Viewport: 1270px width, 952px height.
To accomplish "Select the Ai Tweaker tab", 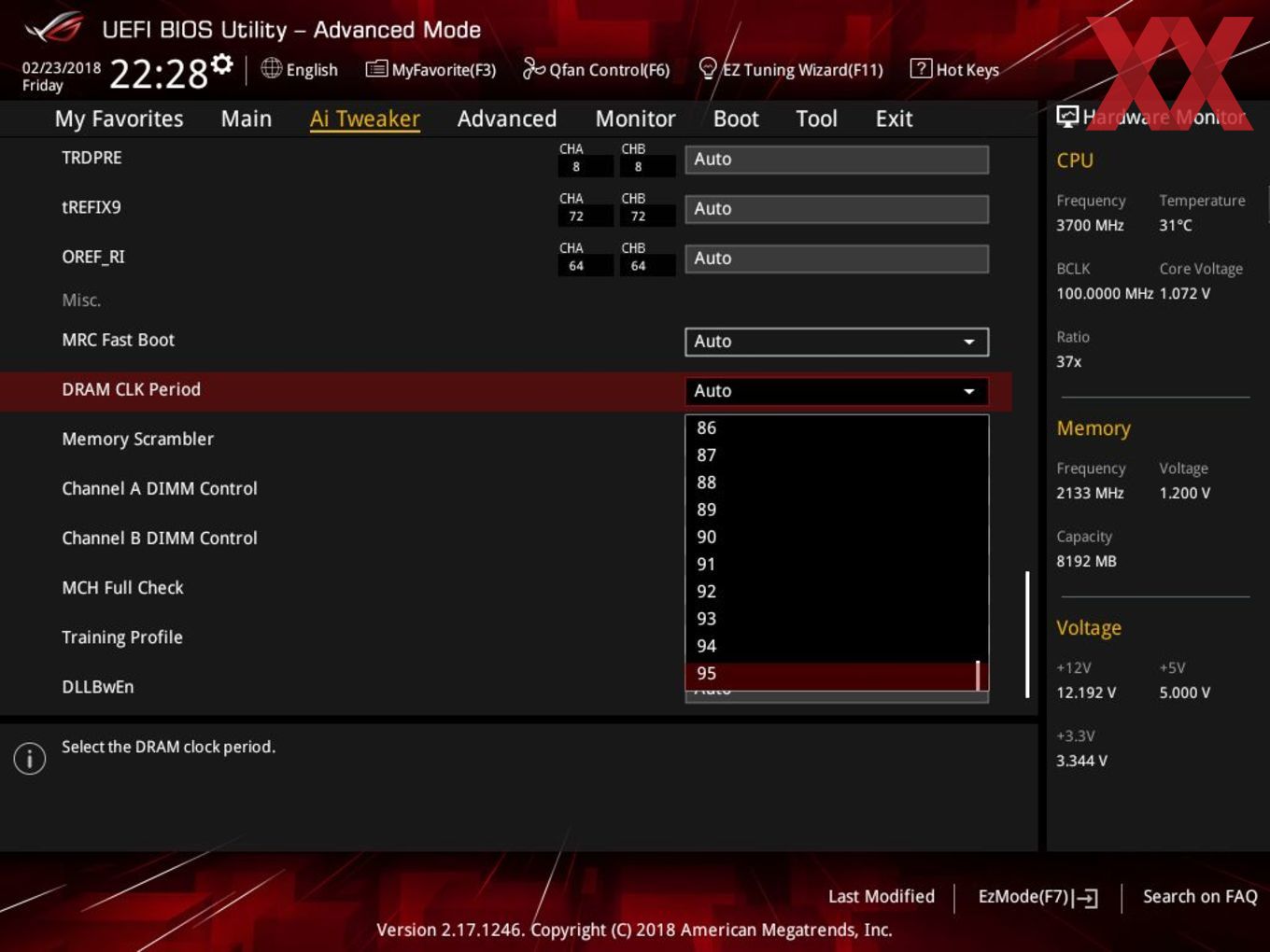I will point(365,119).
